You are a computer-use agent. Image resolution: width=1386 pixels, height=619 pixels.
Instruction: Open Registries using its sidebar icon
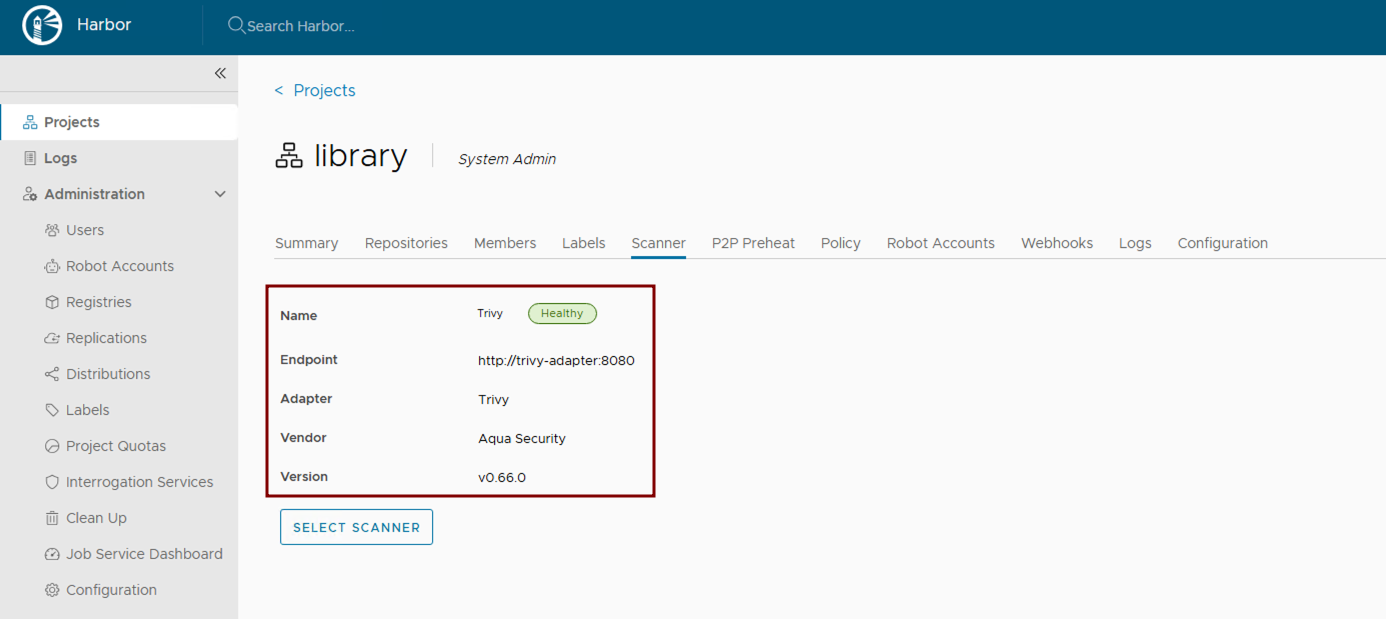pos(51,301)
